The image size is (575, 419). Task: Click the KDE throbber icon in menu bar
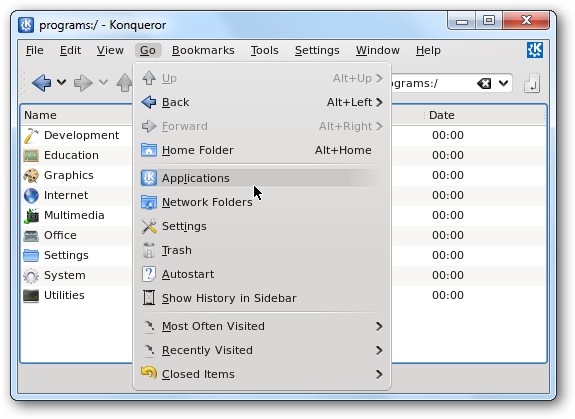click(x=535, y=50)
